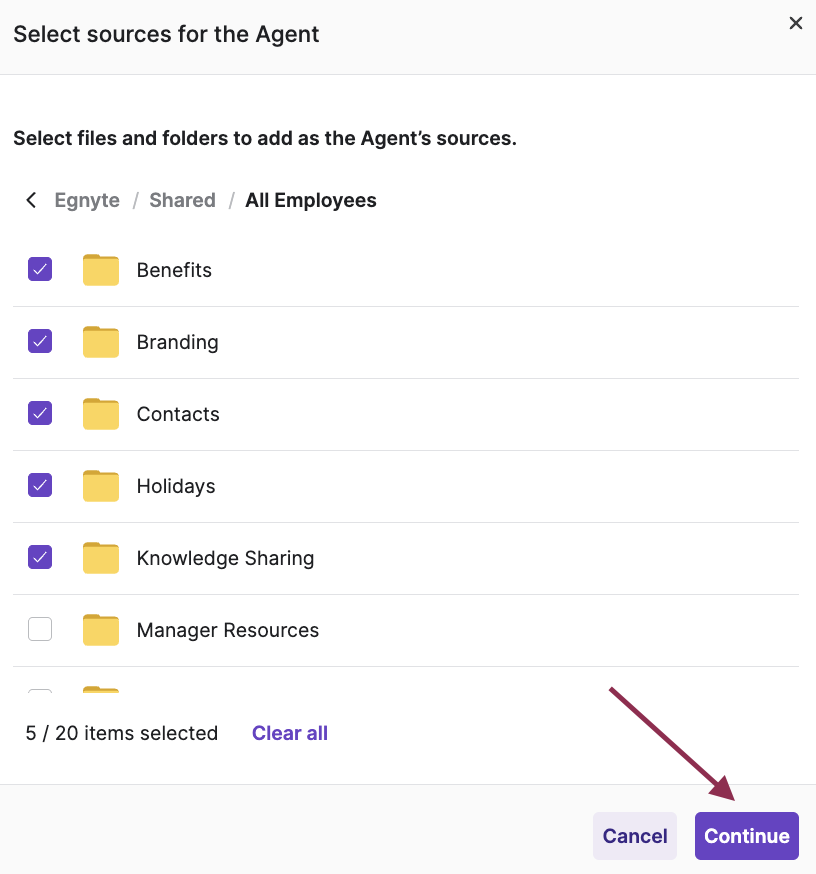Open the Shared breadcrumb level
816x874 pixels.
coord(182,200)
